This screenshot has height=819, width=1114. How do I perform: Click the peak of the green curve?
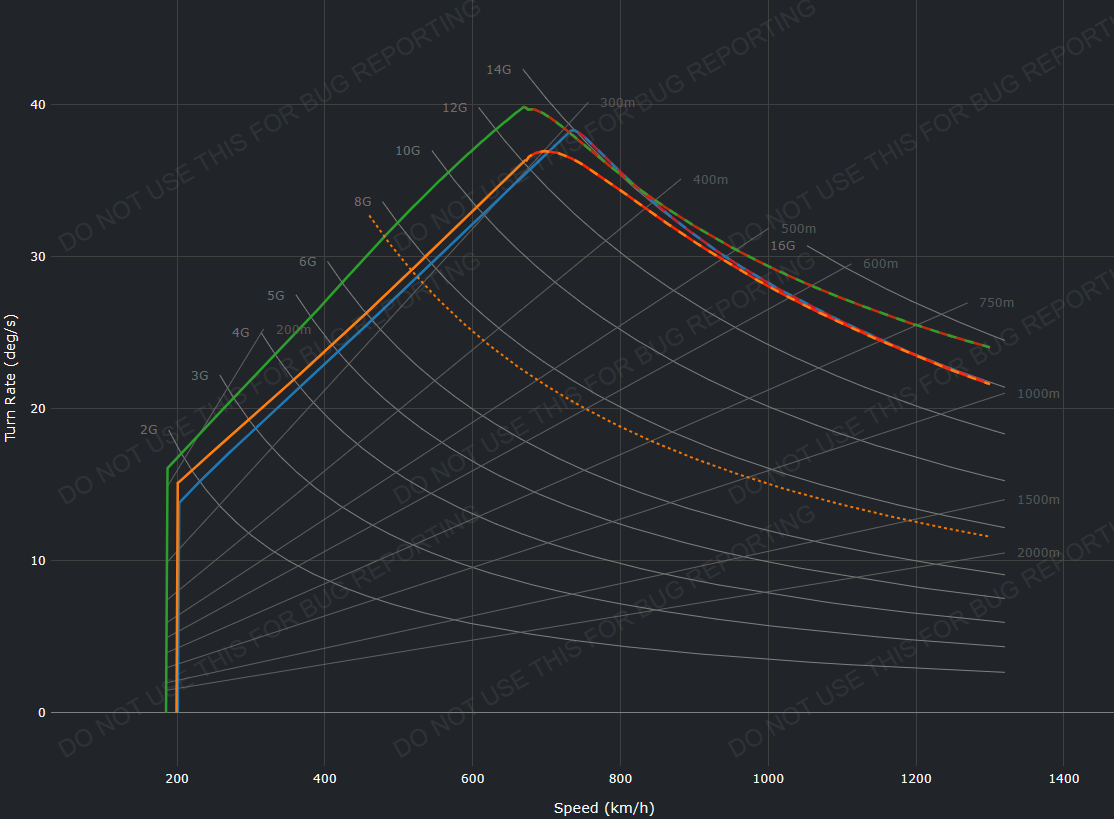[x=524, y=107]
